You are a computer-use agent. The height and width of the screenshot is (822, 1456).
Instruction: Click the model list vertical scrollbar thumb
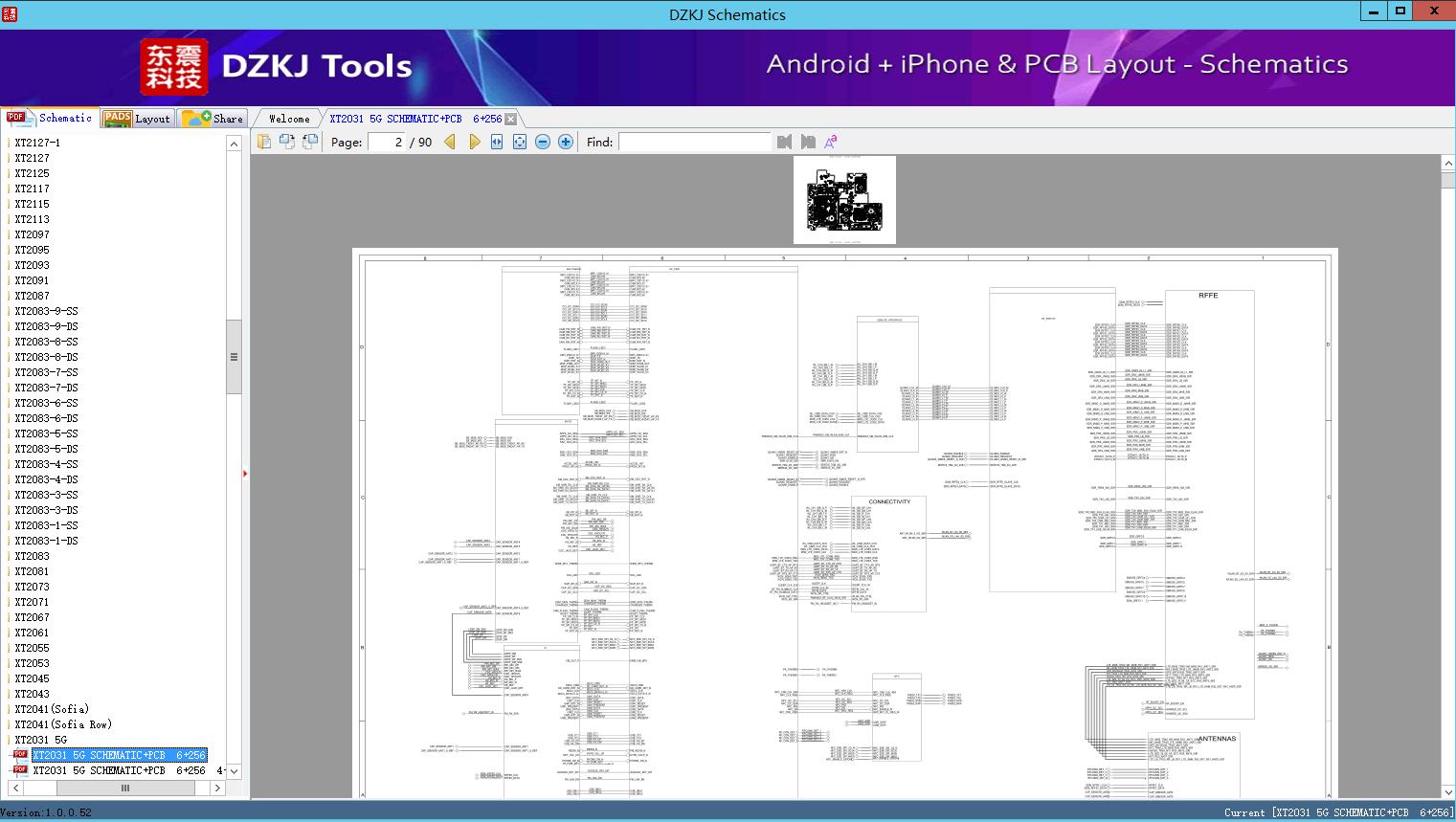pos(234,357)
